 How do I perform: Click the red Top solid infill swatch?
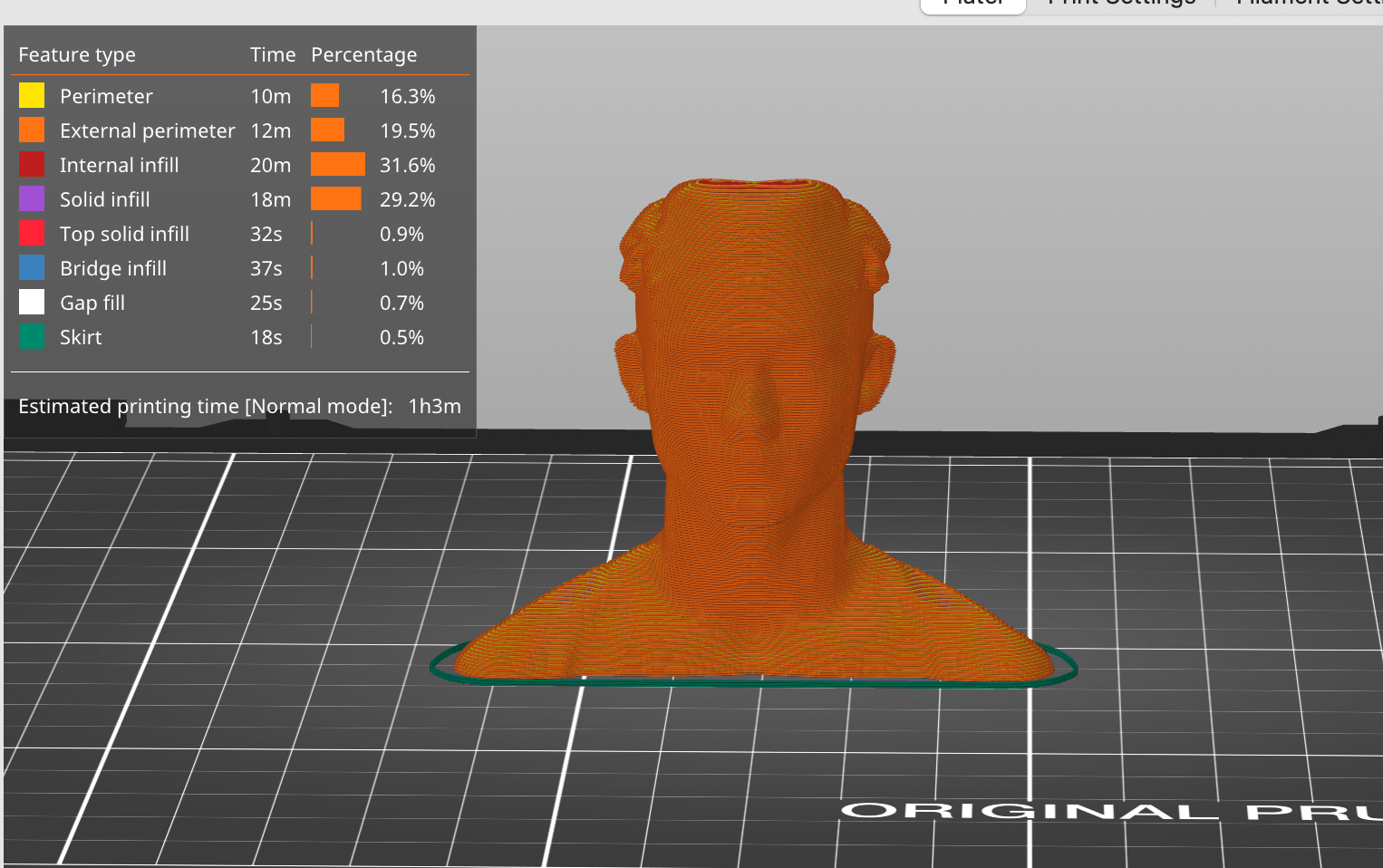32,233
